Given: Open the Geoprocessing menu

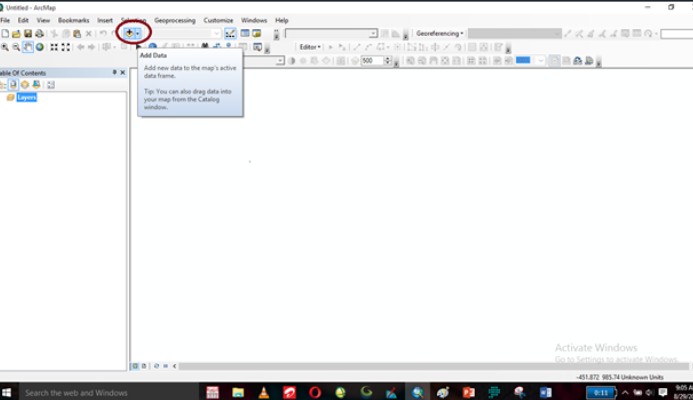Looking at the screenshot, I should click(x=175, y=20).
